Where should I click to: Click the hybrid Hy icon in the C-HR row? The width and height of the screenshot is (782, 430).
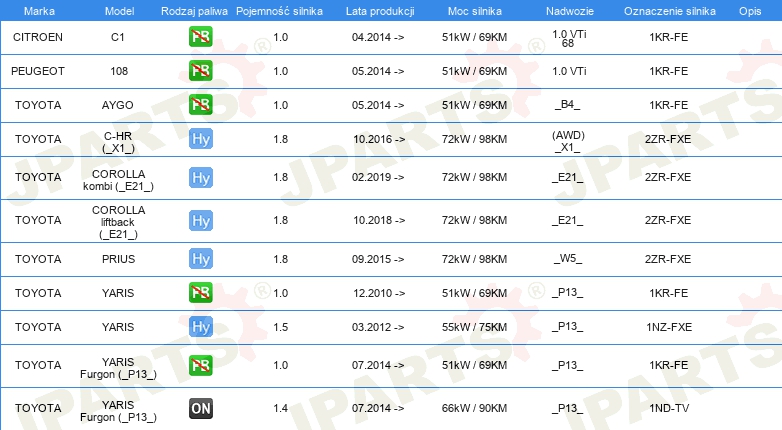[201, 139]
